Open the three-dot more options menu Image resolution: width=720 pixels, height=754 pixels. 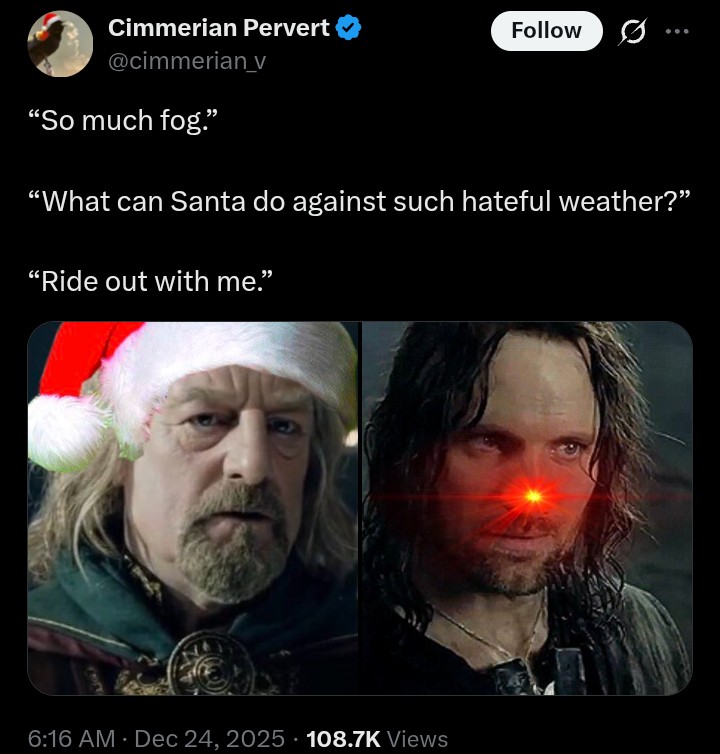pyautogui.click(x=677, y=32)
